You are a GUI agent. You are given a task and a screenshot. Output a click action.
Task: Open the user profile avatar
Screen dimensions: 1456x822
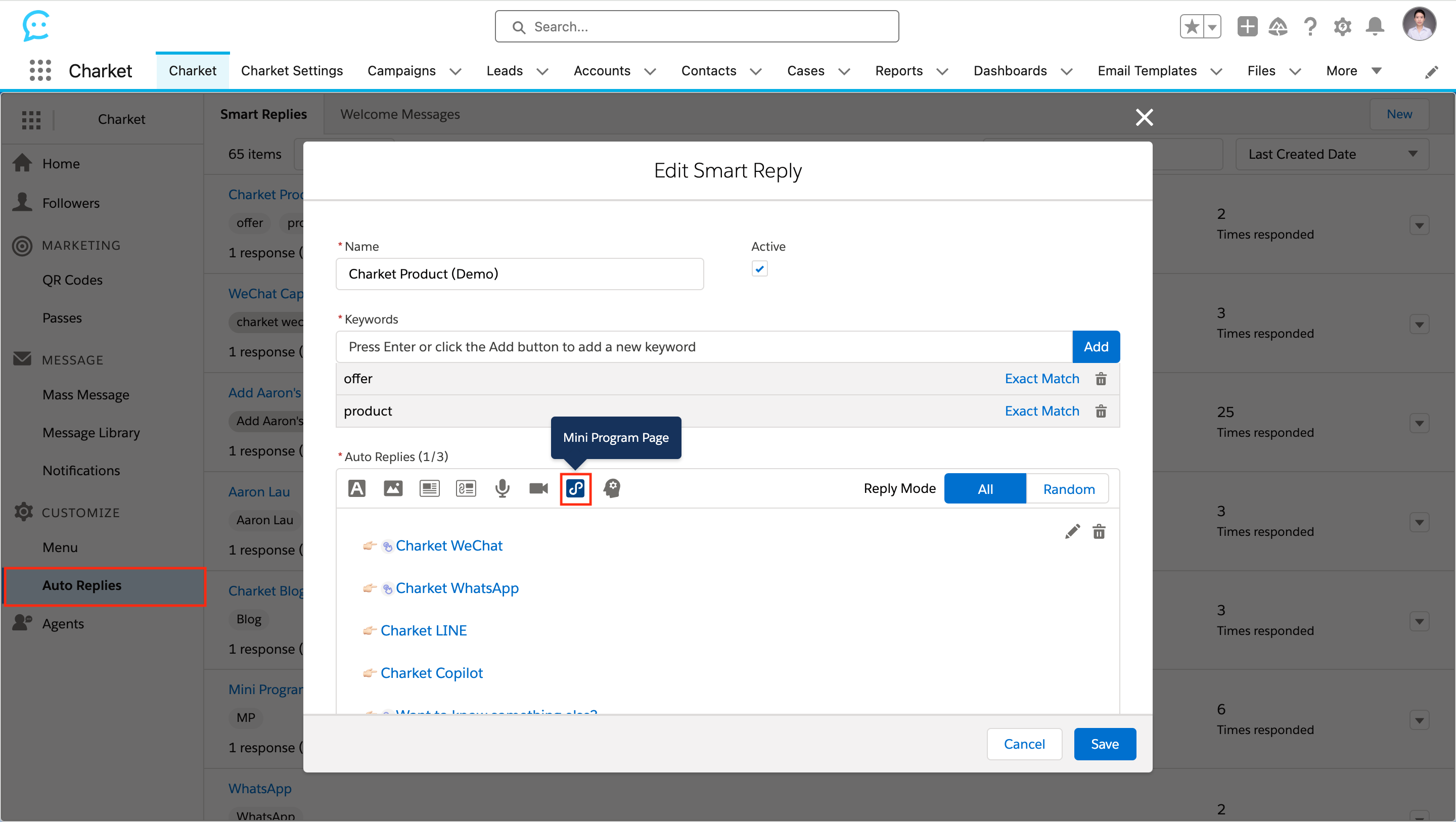(x=1419, y=24)
